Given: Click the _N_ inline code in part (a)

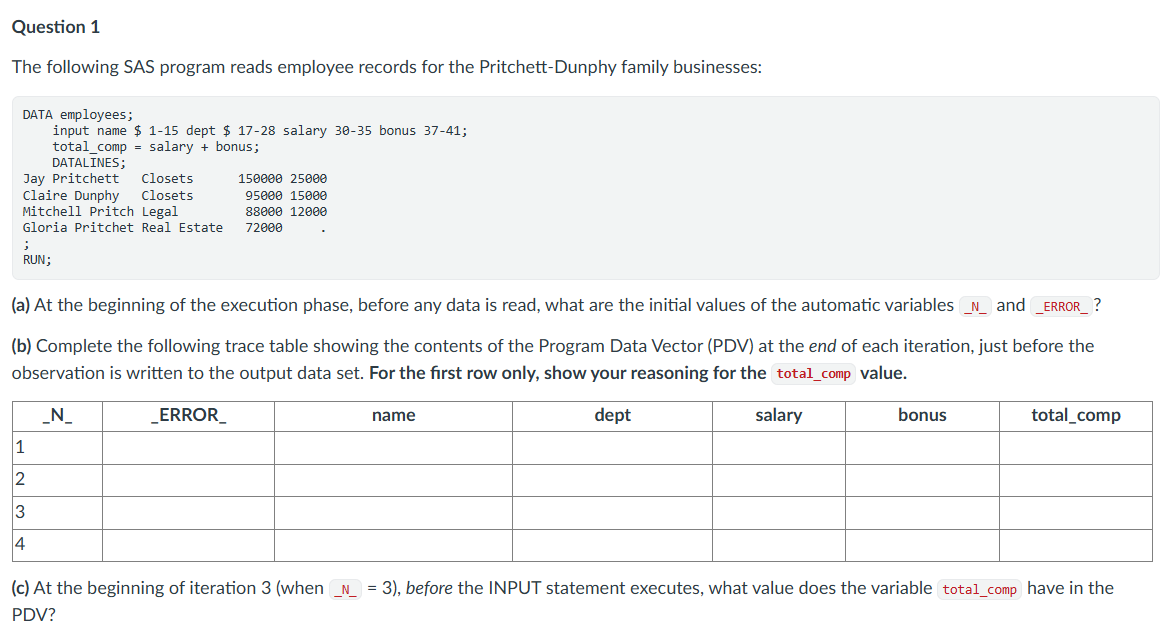Looking at the screenshot, I should coord(975,306).
